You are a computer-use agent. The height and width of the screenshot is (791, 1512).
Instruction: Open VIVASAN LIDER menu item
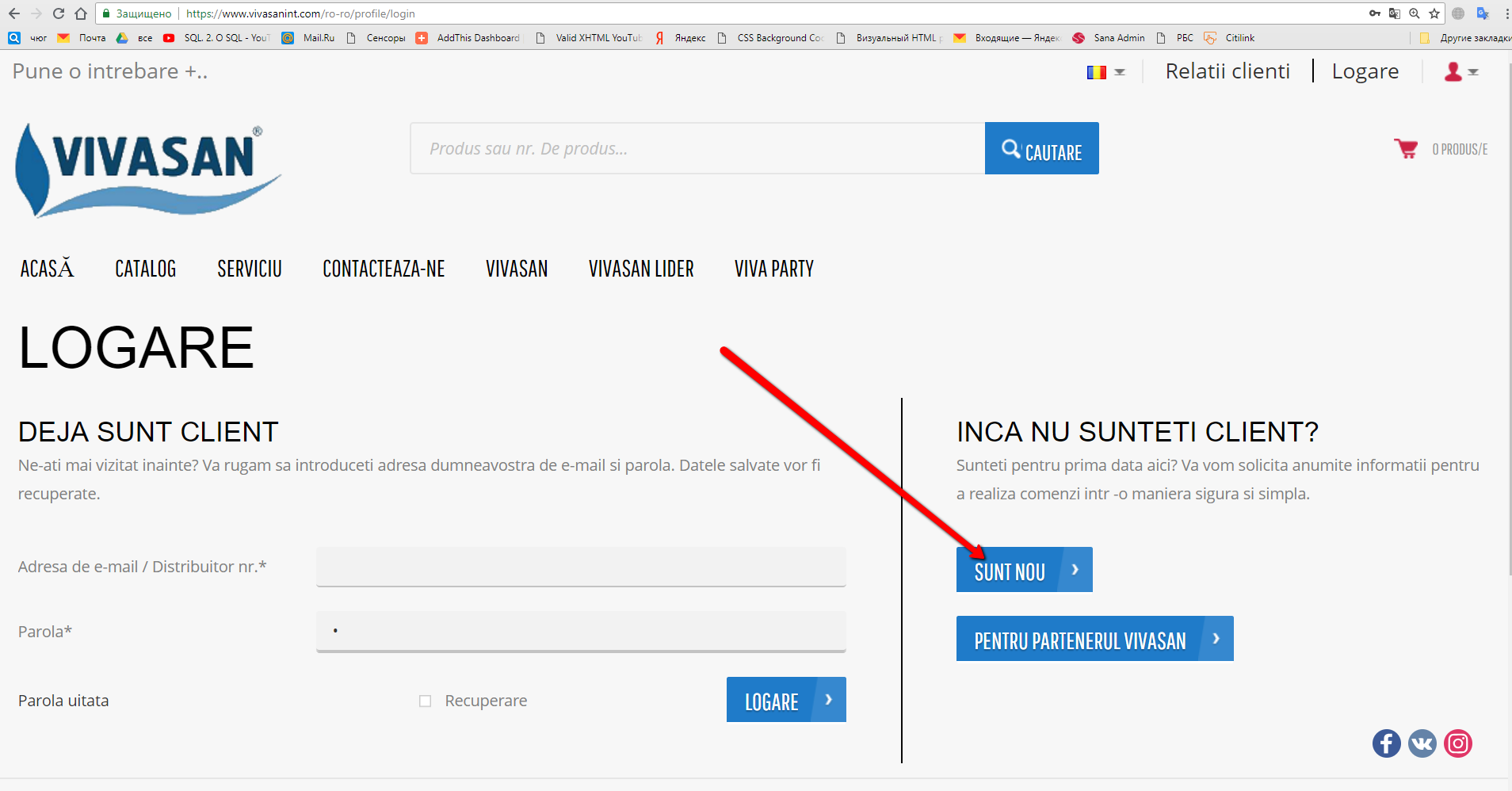pos(641,269)
